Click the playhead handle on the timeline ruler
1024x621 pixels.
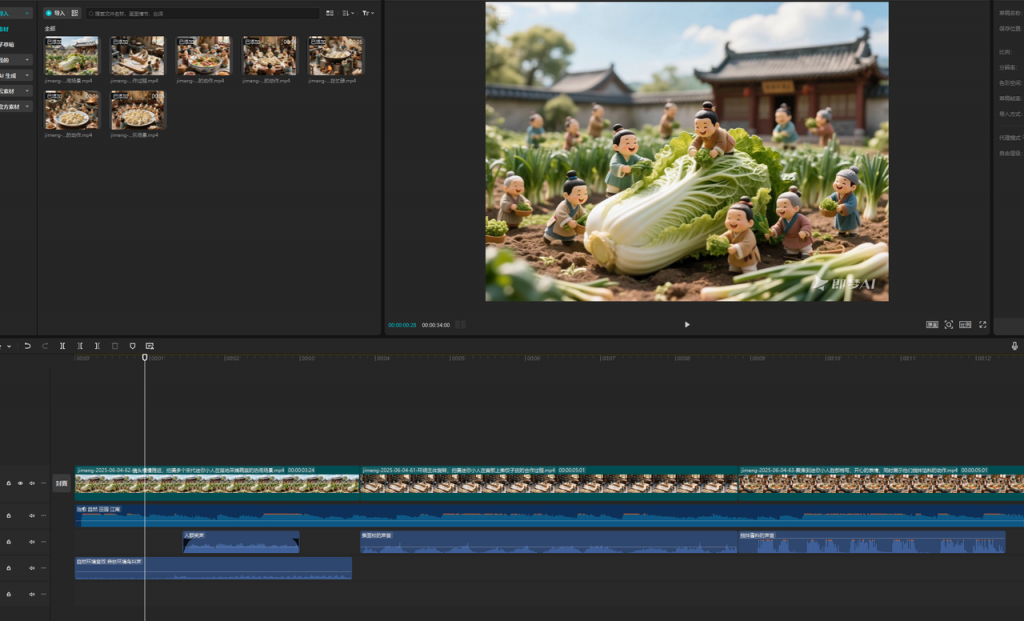[145, 358]
